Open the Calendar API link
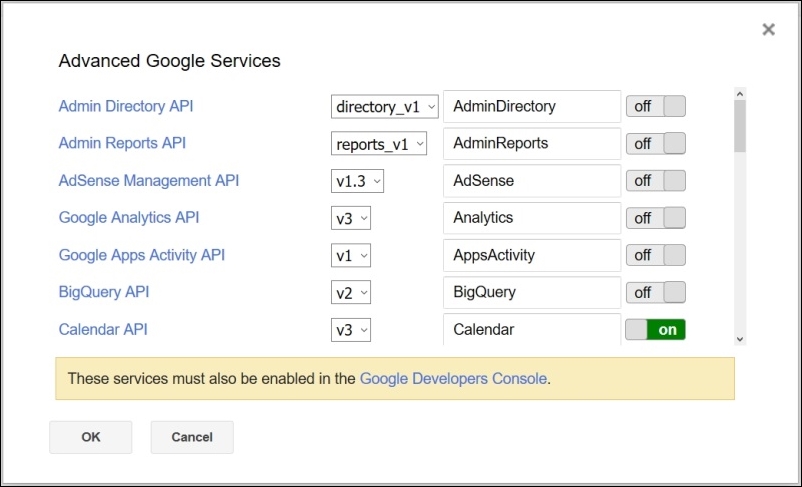 103,329
